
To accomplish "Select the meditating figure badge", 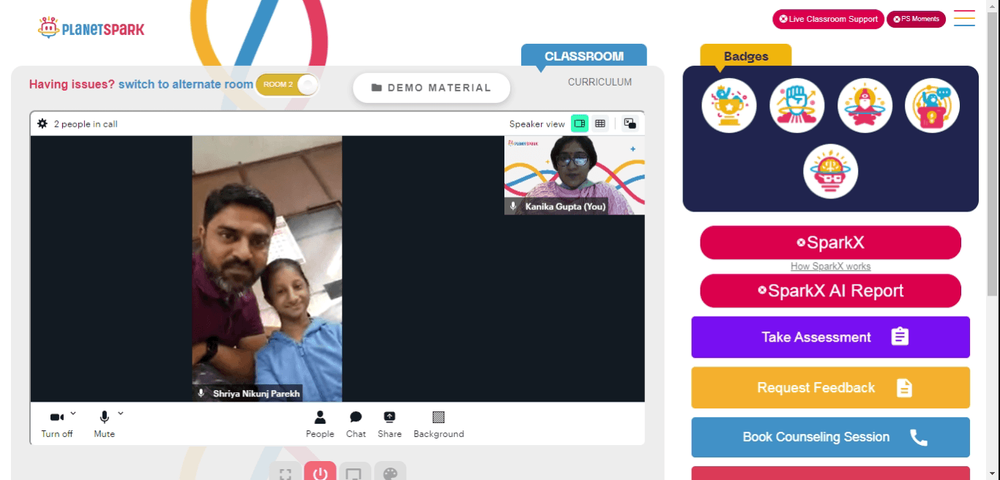I will (x=865, y=106).
